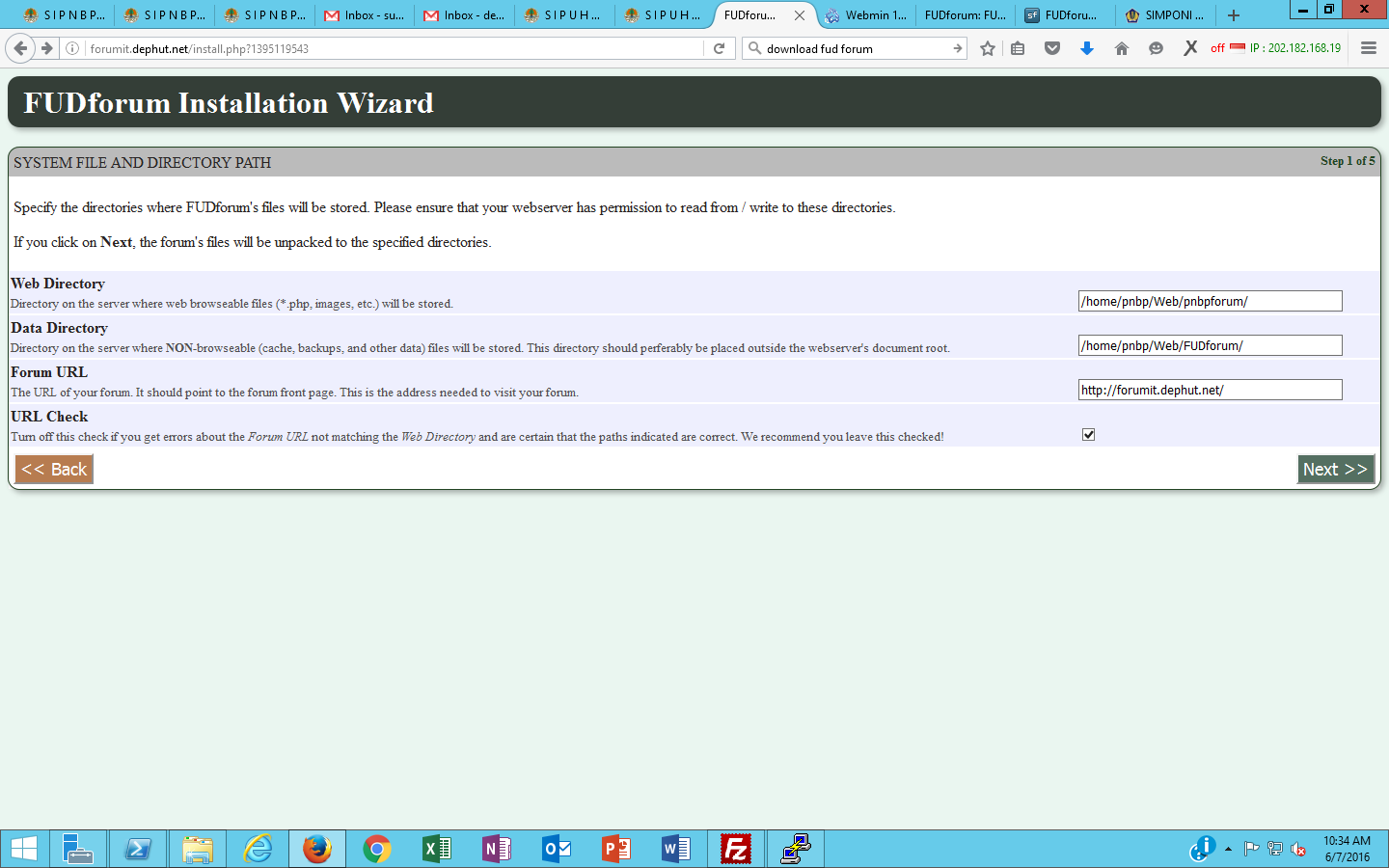This screenshot has width=1389, height=868.
Task: Open PowerShell from the taskbar
Action: click(x=138, y=849)
